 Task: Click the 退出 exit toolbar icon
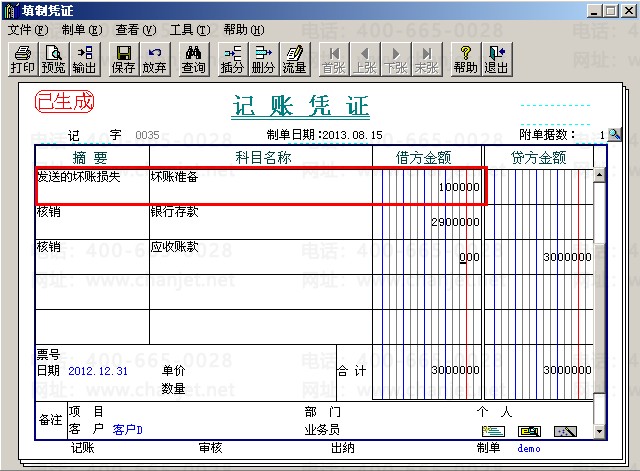pos(497,60)
